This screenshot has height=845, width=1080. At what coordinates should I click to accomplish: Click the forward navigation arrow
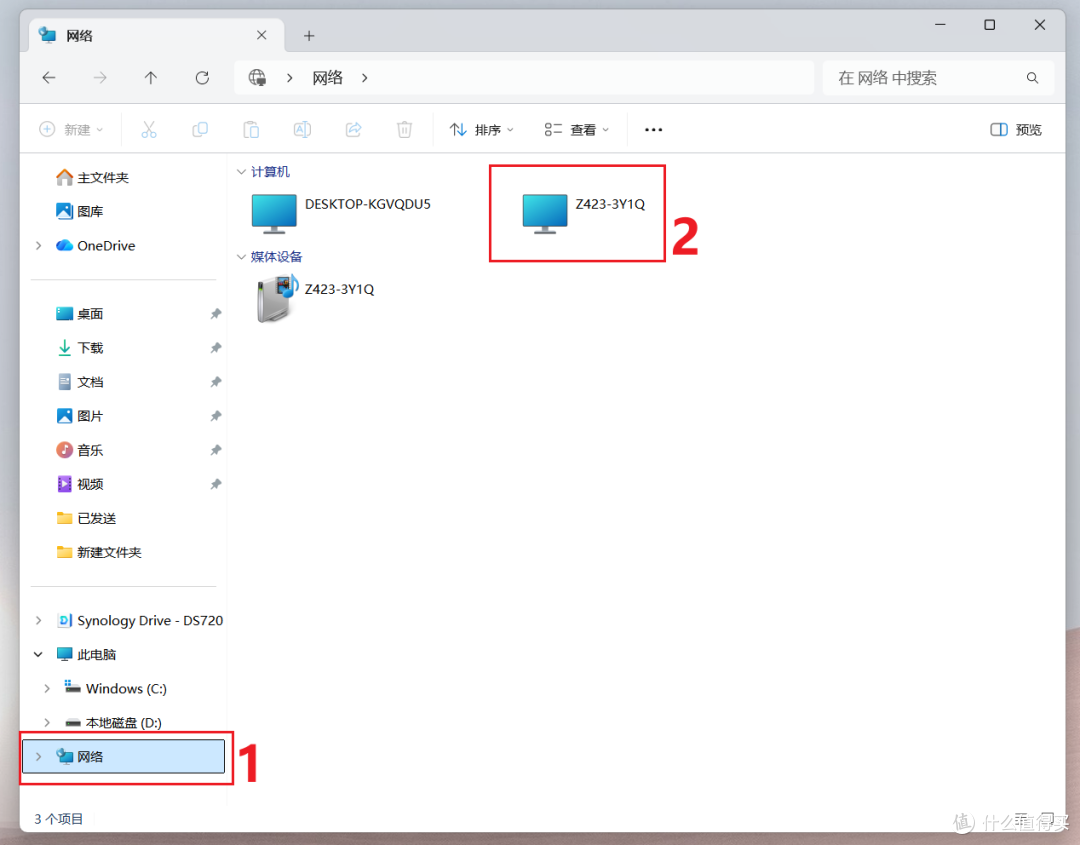pos(100,78)
